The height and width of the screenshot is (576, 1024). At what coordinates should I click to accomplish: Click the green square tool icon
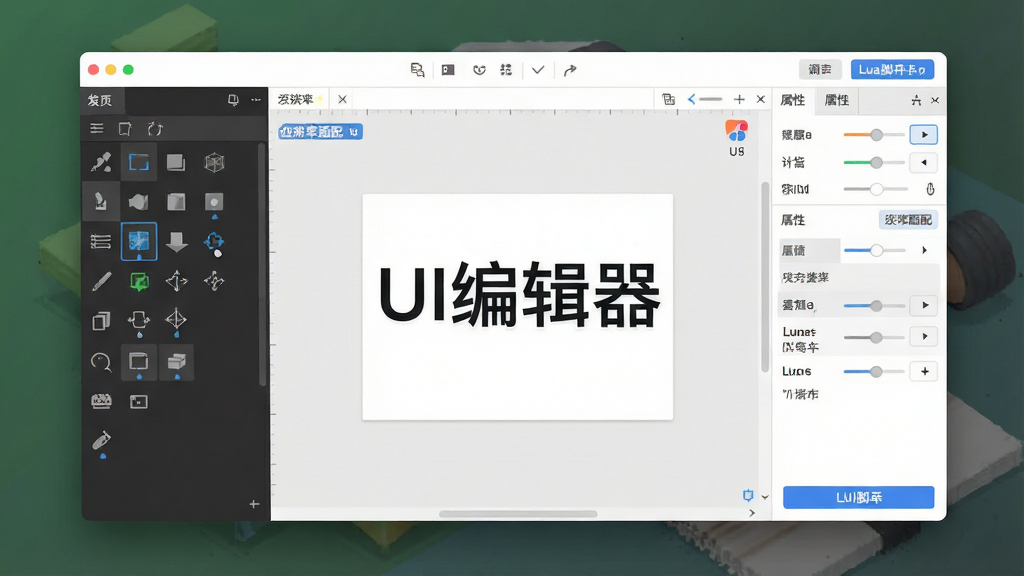139,281
